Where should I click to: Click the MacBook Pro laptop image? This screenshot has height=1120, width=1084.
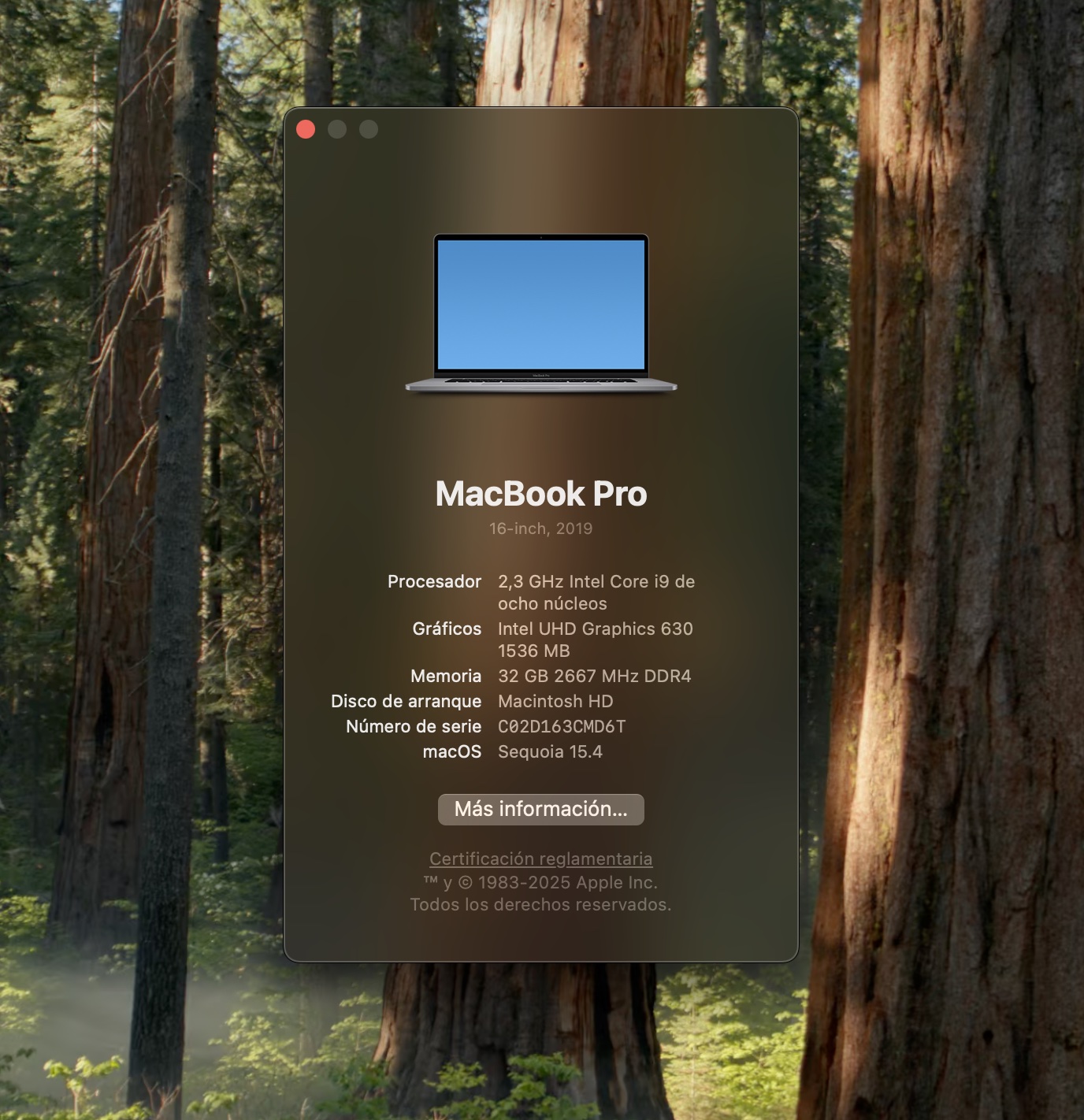[541, 313]
